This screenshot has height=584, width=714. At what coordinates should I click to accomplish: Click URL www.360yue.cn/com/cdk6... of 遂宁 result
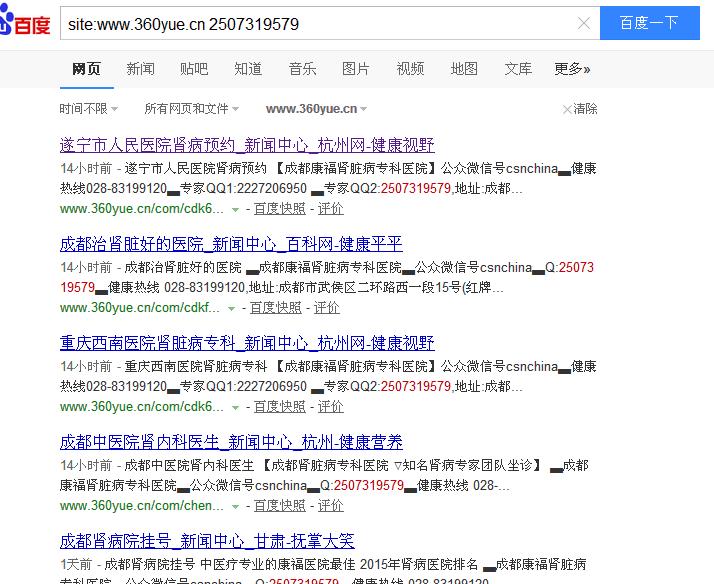(142, 208)
